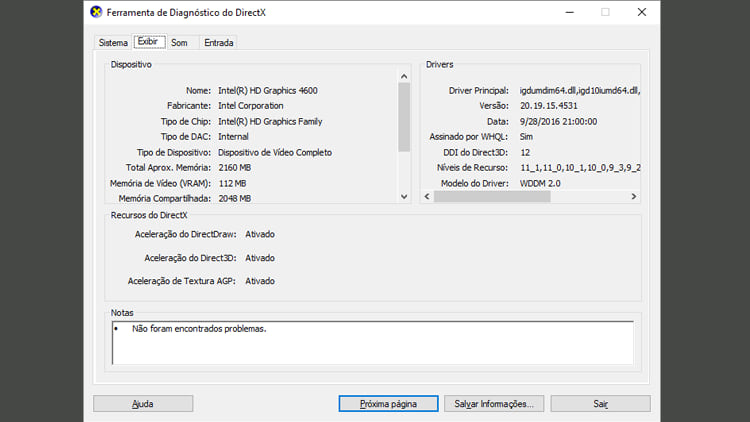Click the 'WDDM 2.0' driver model value
The height and width of the screenshot is (422, 750).
540,183
